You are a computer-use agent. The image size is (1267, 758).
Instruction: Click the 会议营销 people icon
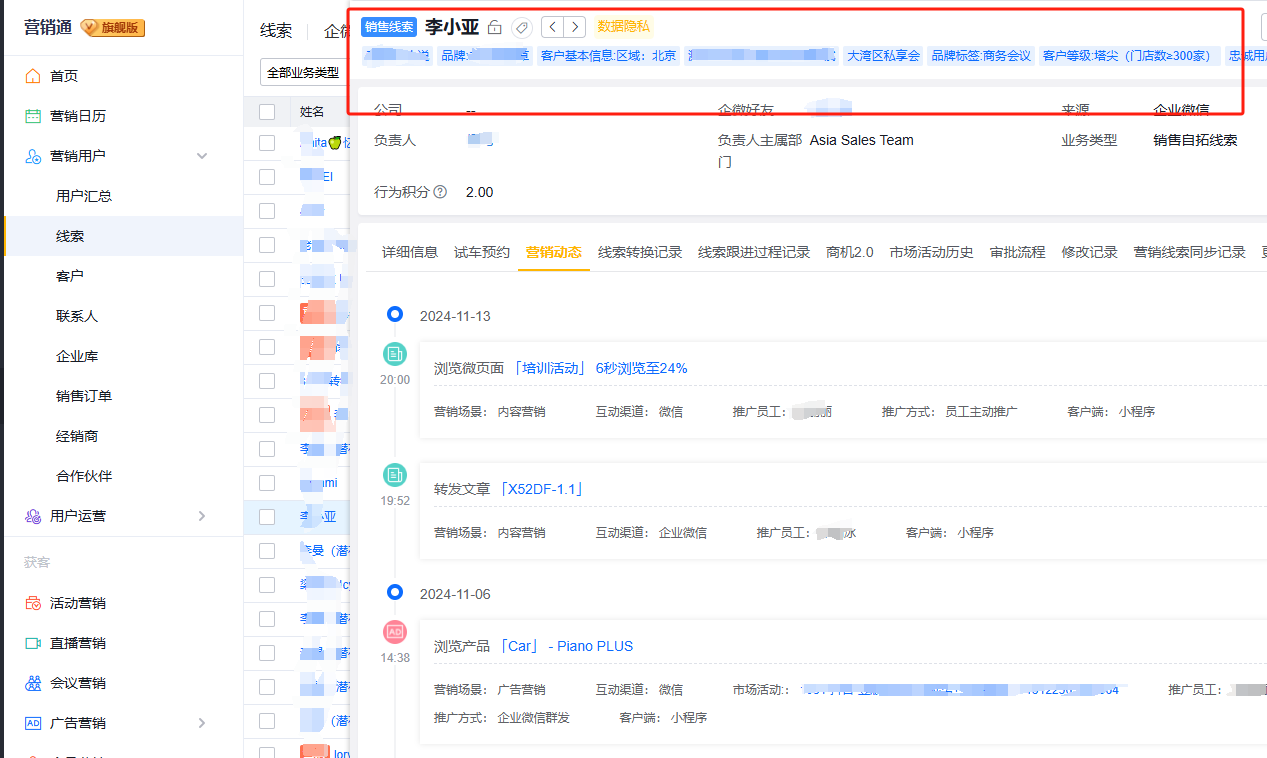33,683
